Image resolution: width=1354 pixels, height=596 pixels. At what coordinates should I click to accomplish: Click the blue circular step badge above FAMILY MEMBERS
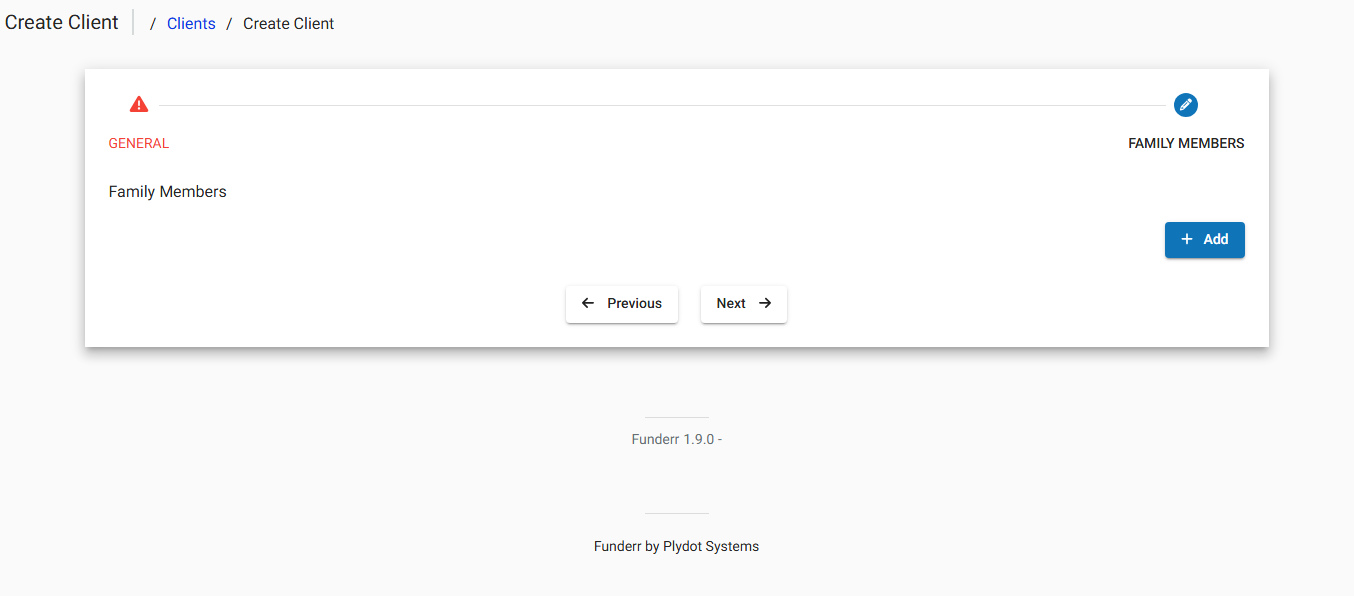(1185, 105)
